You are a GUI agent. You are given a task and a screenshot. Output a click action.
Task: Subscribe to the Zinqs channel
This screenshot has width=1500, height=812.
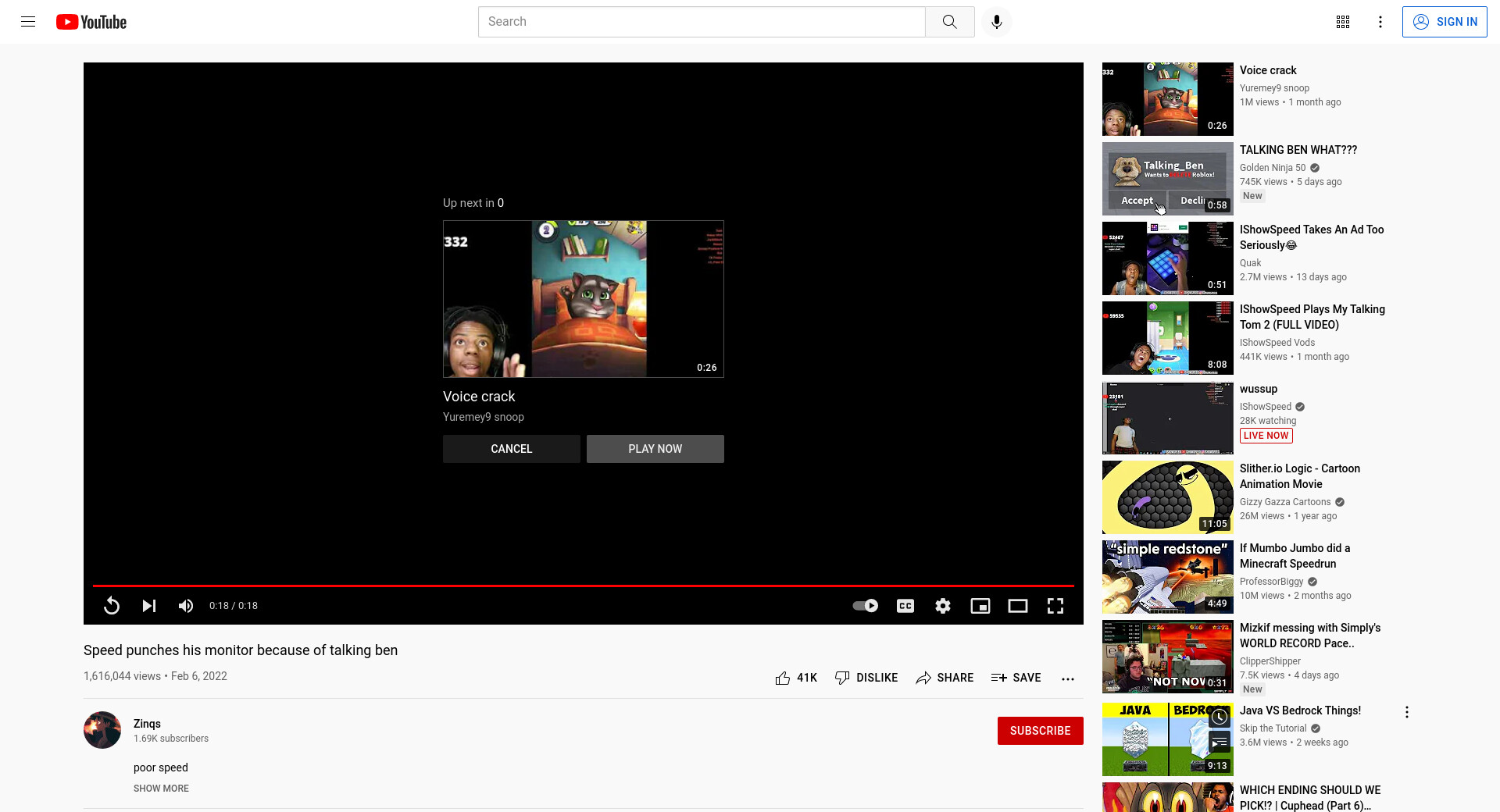[x=1040, y=731]
